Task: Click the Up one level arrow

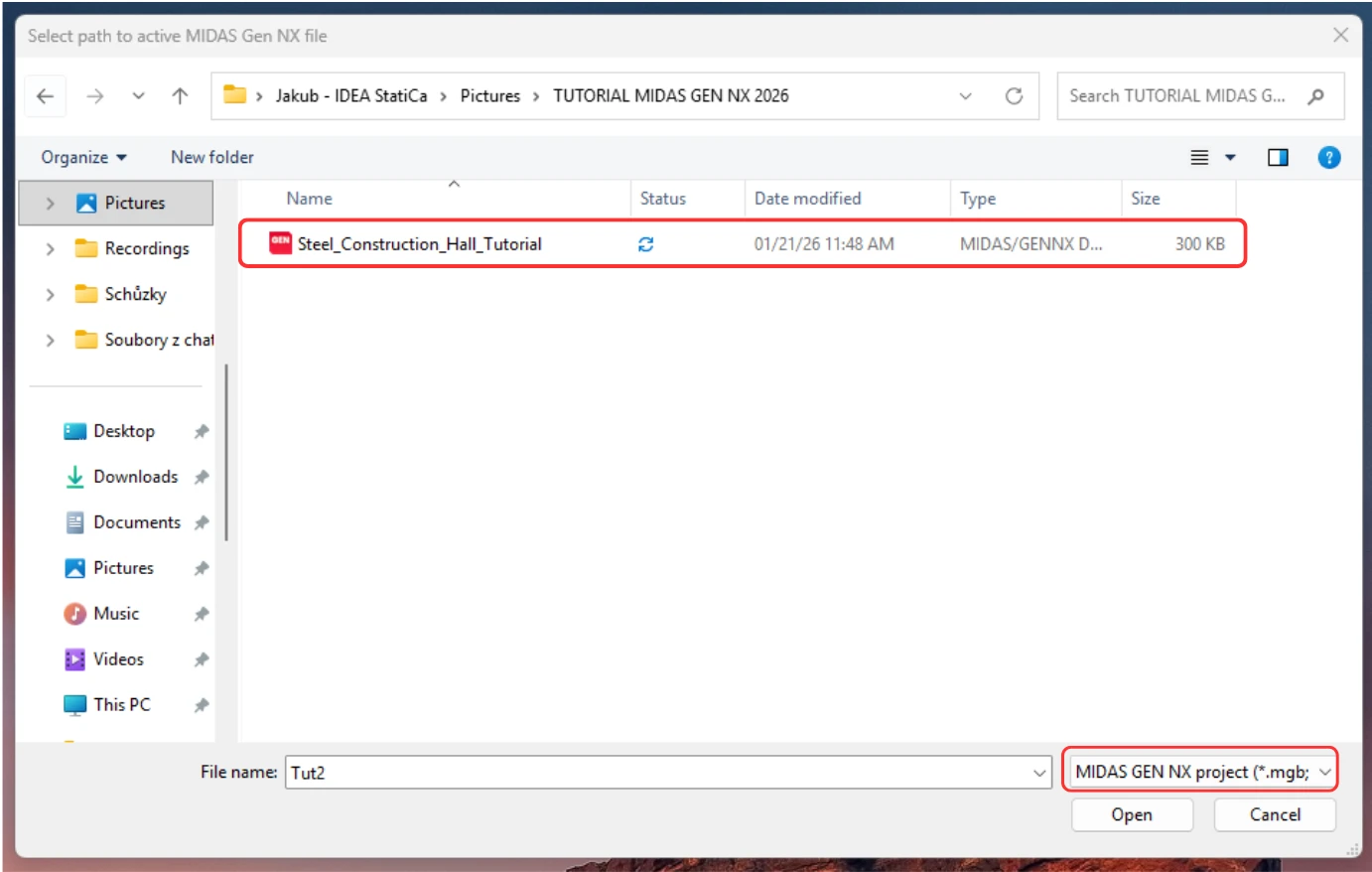Action: click(x=180, y=96)
